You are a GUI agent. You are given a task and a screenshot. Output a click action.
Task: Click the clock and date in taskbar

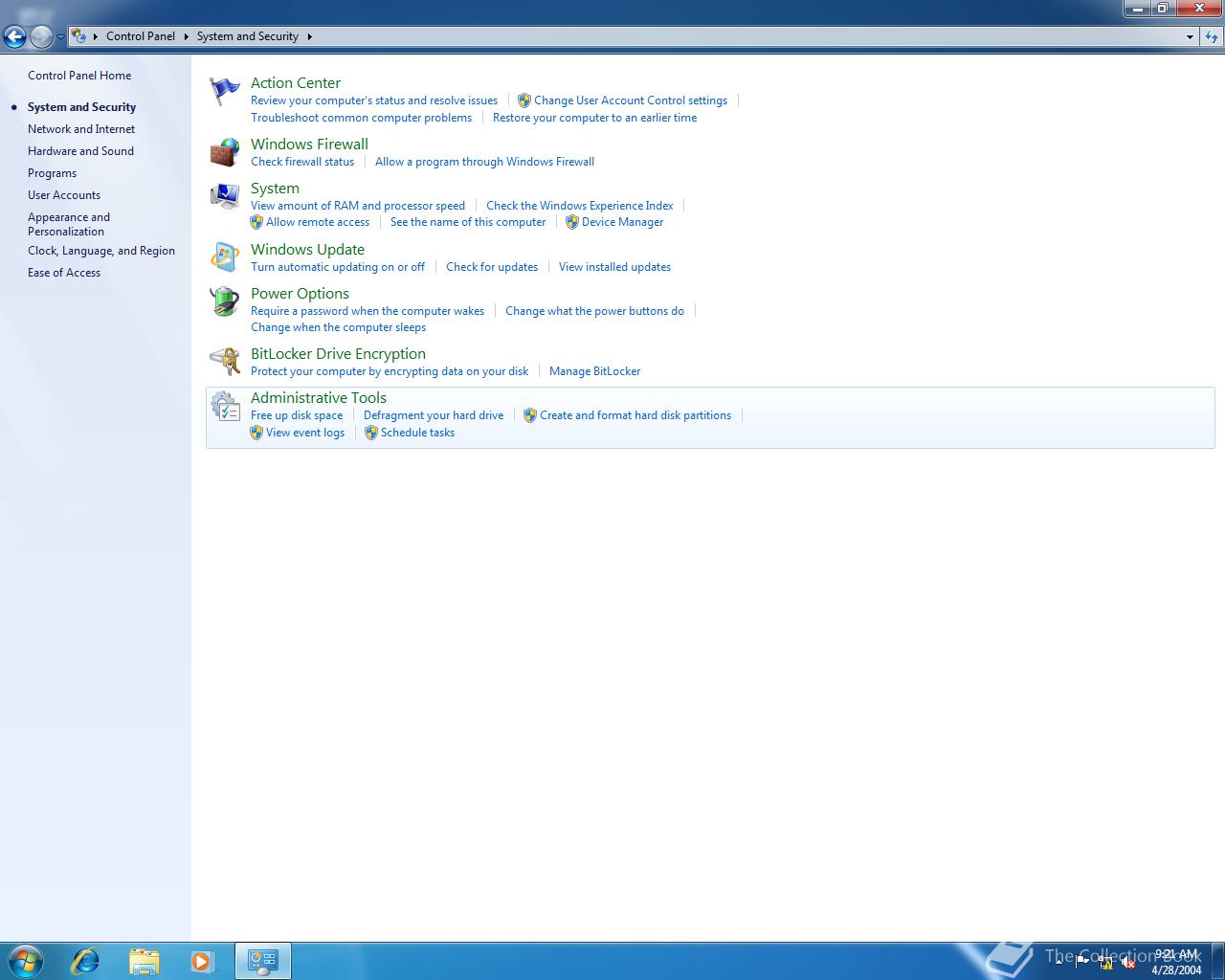point(1176,962)
